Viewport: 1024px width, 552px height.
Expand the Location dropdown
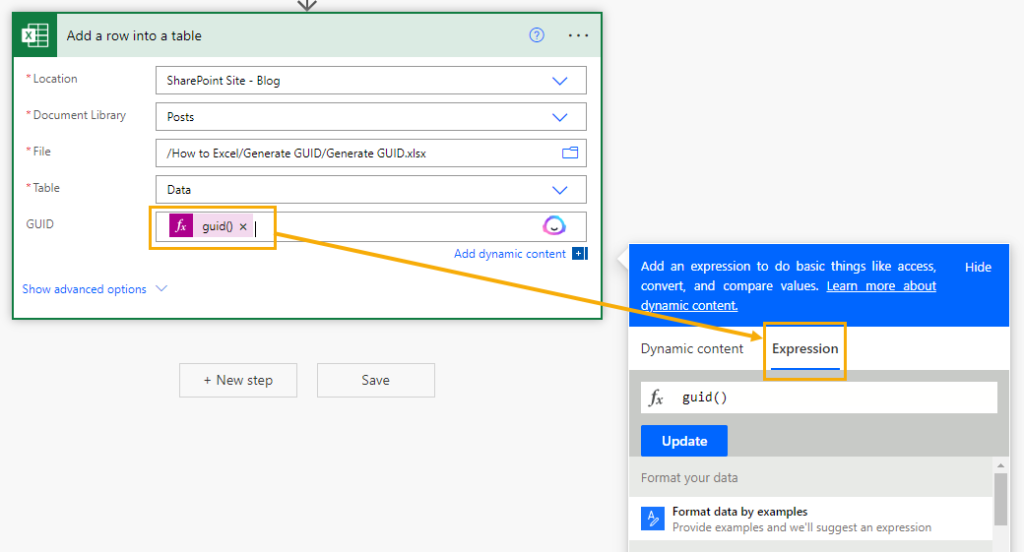coord(560,81)
